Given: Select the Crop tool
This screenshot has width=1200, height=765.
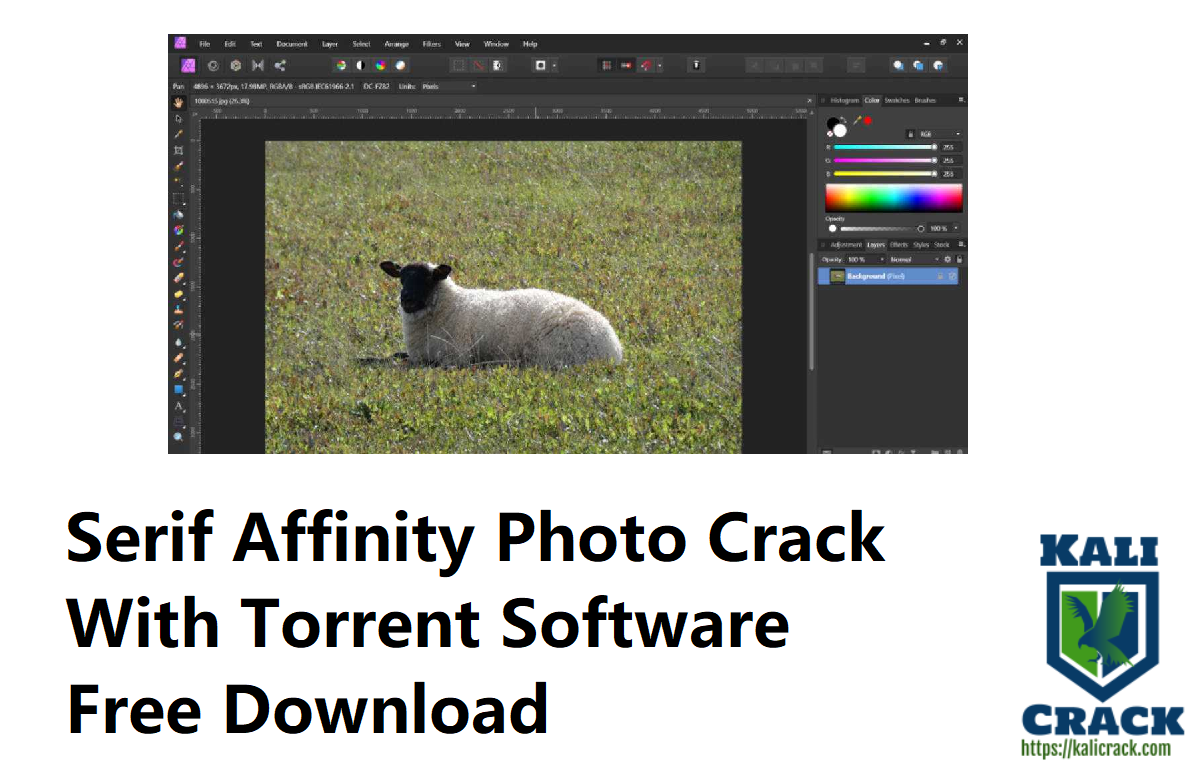Looking at the screenshot, I should tap(179, 151).
